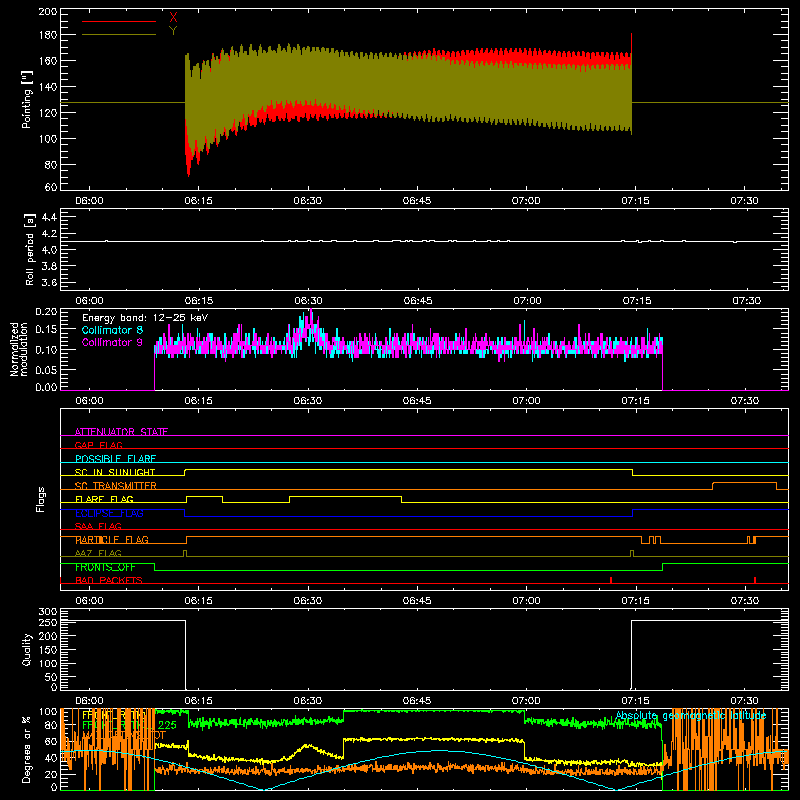
Task: Click the '3.8' roll period tick
Action: coord(49,266)
